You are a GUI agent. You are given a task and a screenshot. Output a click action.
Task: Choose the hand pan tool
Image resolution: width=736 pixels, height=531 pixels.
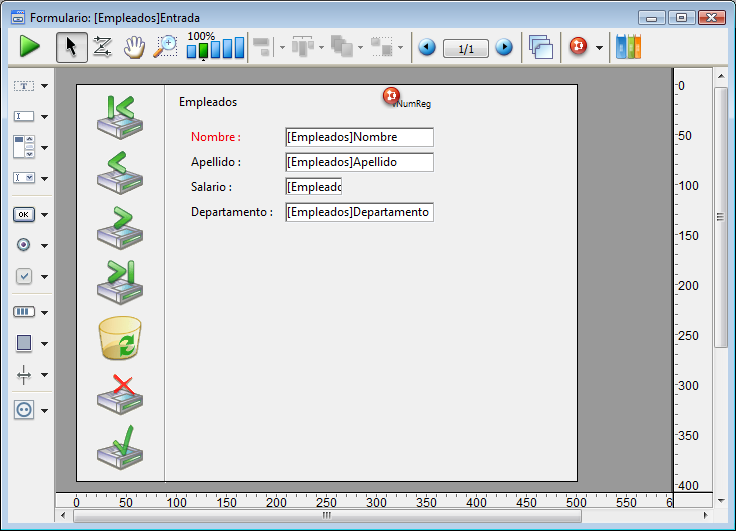tap(133, 47)
